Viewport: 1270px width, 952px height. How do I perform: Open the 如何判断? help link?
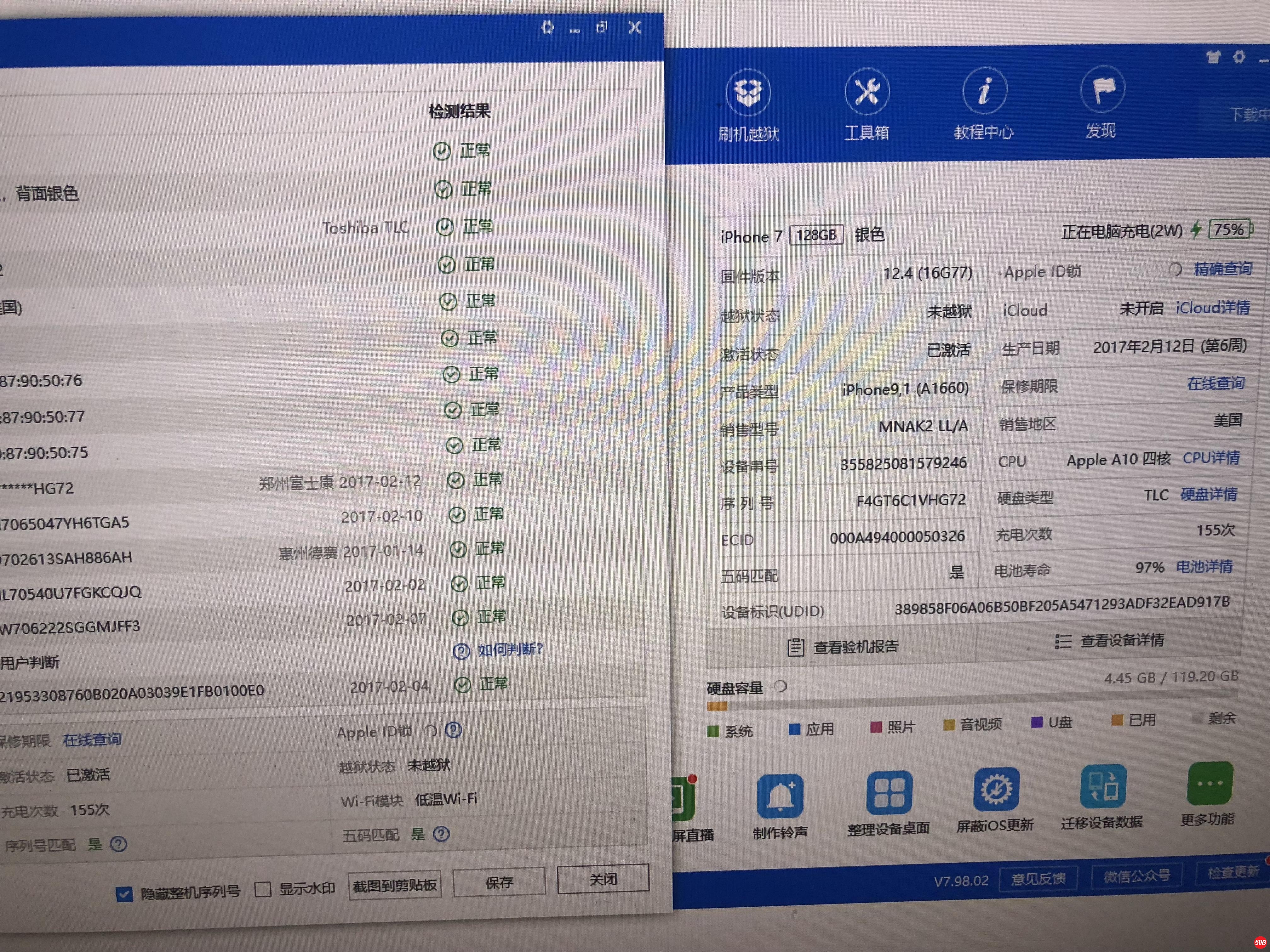pos(510,649)
